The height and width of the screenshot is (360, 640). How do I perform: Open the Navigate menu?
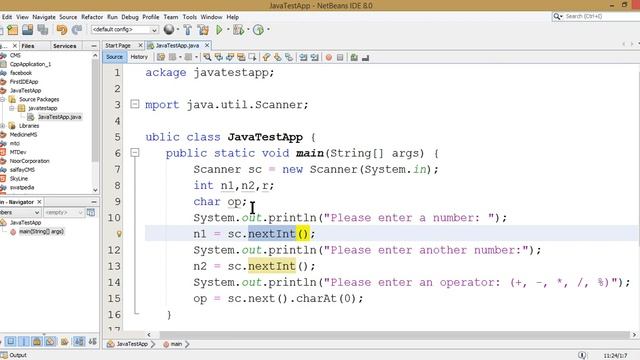click(x=44, y=17)
